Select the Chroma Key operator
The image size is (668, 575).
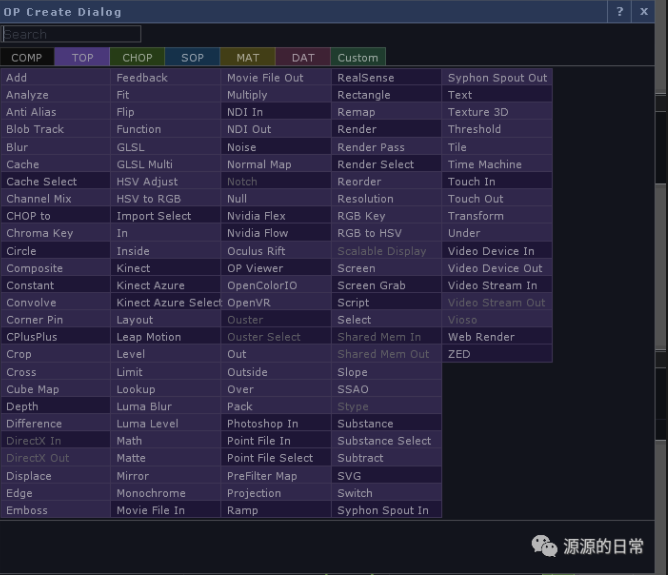click(x=55, y=233)
